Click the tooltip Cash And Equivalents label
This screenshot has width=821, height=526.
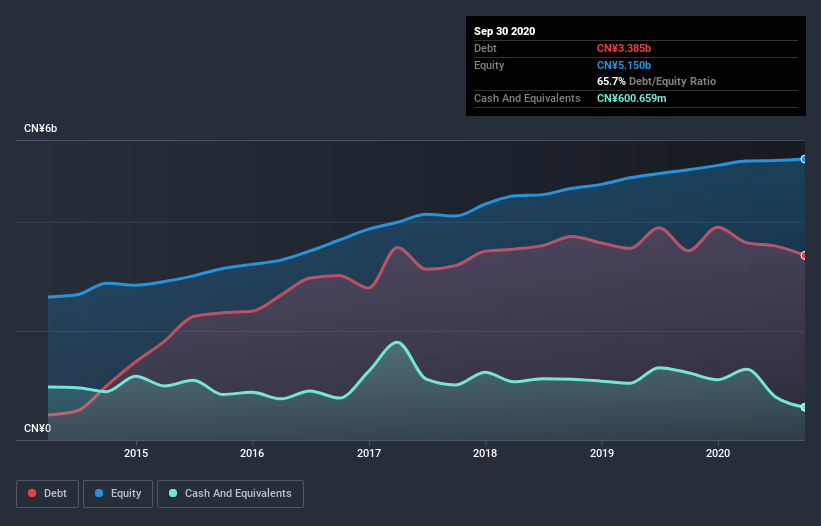tap(527, 98)
